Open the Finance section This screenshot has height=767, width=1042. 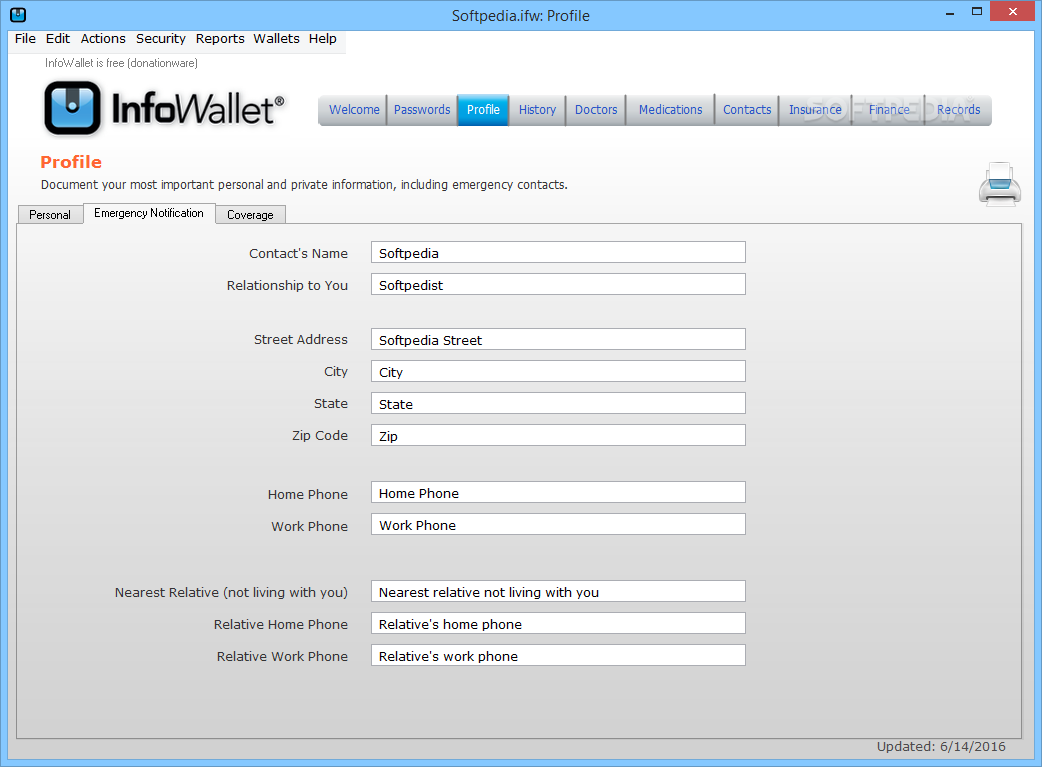point(888,110)
